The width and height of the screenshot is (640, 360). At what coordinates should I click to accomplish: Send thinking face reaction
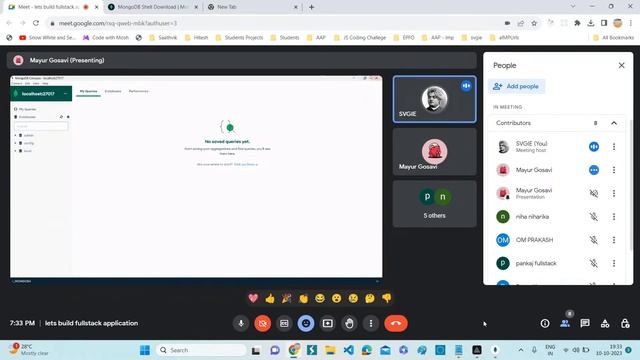tap(370, 298)
